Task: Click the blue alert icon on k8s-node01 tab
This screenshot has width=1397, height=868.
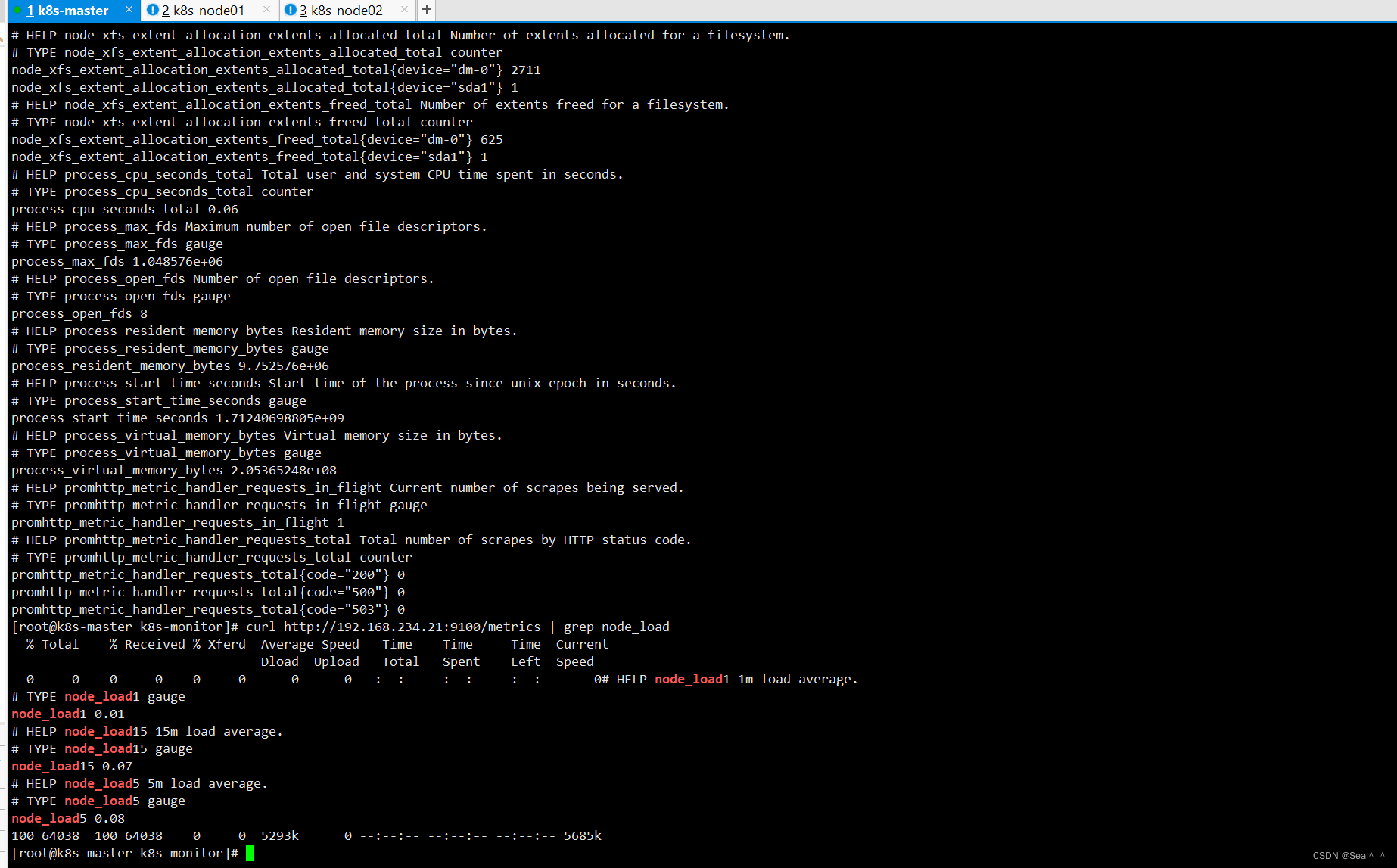Action: click(152, 10)
